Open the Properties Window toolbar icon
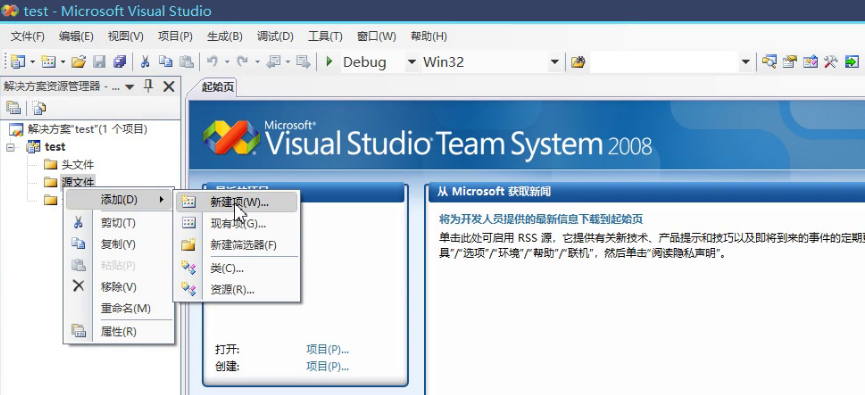Image resolution: width=865 pixels, height=395 pixels. 790,62
